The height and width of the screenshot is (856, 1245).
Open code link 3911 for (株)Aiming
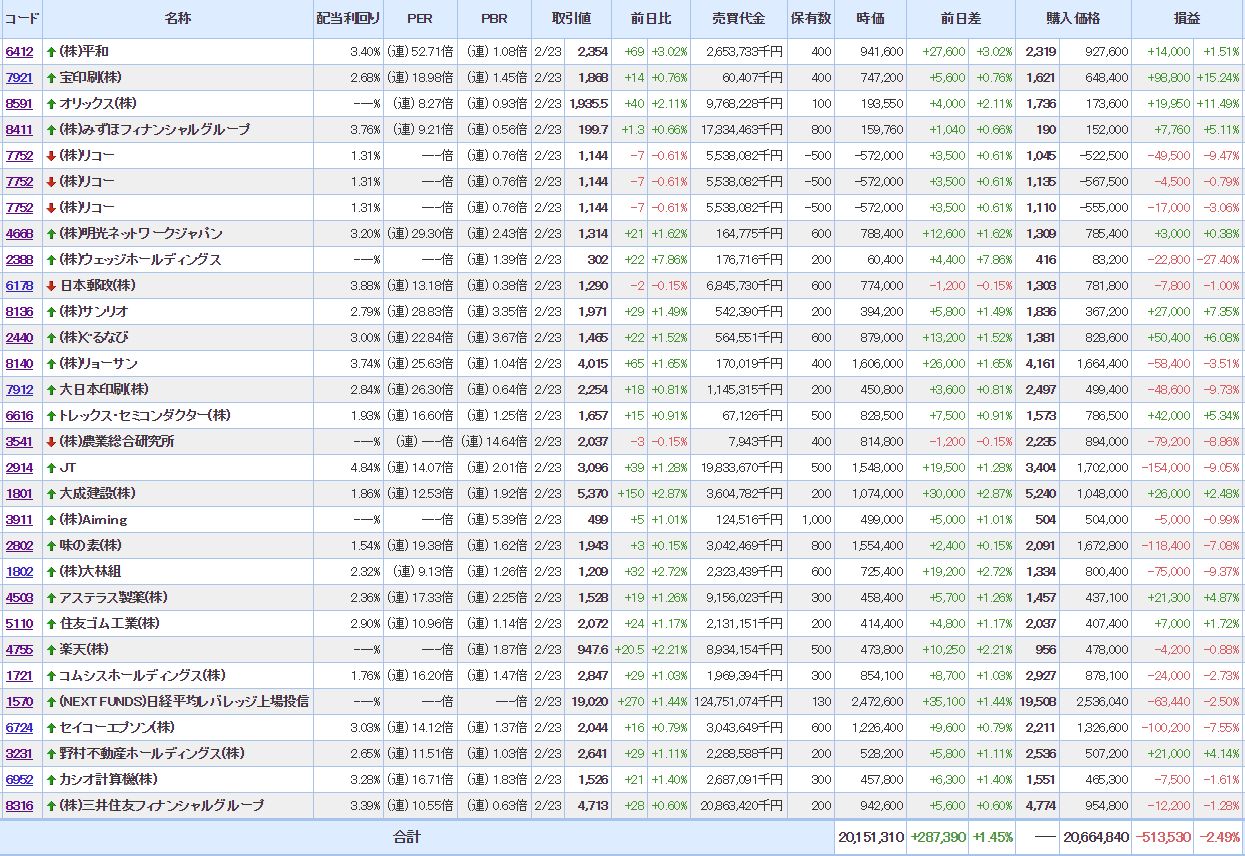[x=19, y=520]
